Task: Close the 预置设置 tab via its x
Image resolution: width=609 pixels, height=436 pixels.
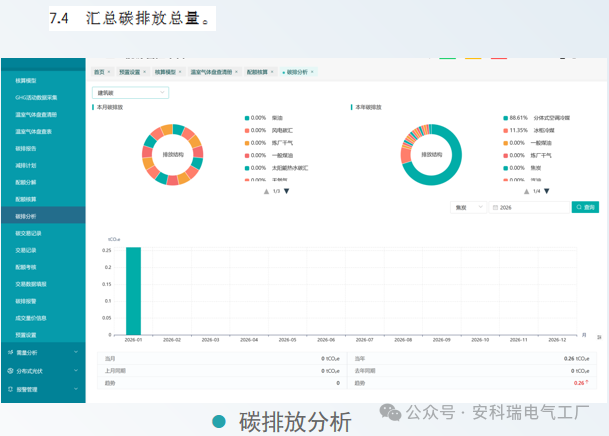Action: pos(146,73)
